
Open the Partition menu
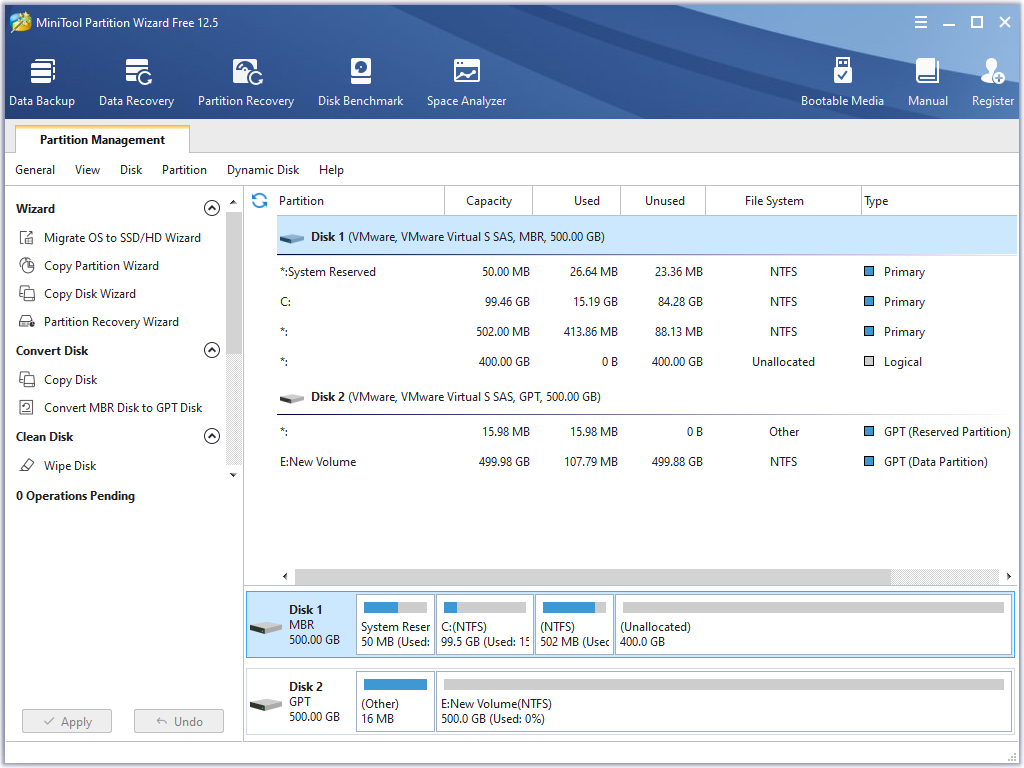[x=184, y=170]
